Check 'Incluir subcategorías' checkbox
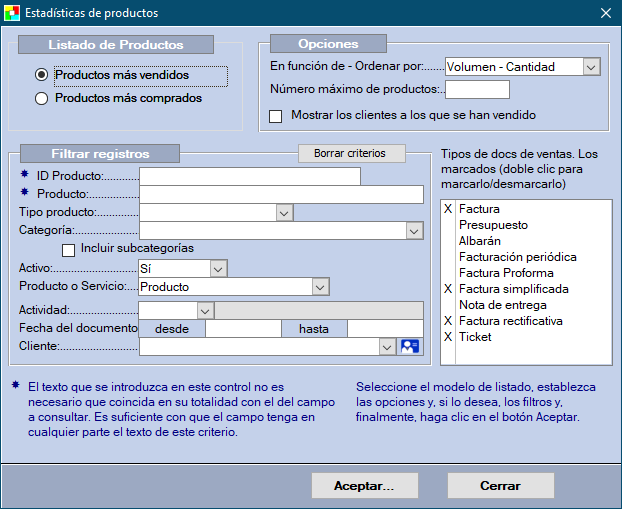The image size is (622, 509). (x=69, y=249)
